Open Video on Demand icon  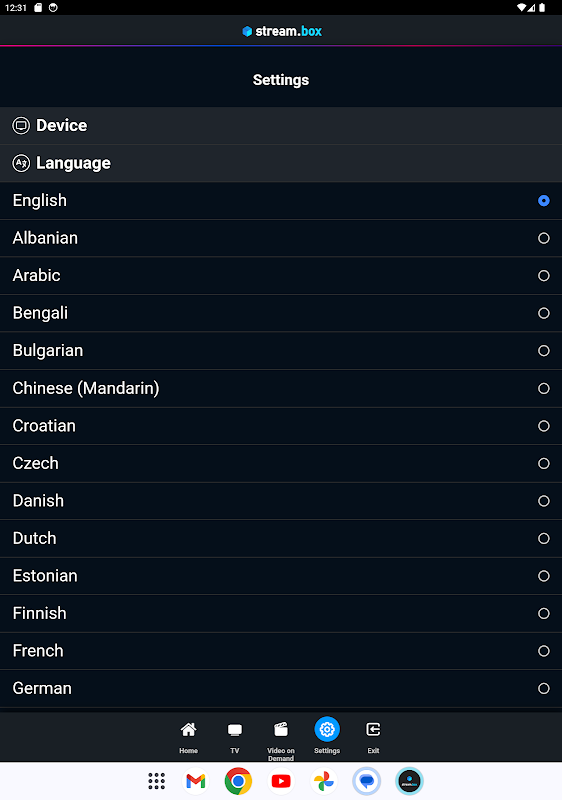pos(281,730)
